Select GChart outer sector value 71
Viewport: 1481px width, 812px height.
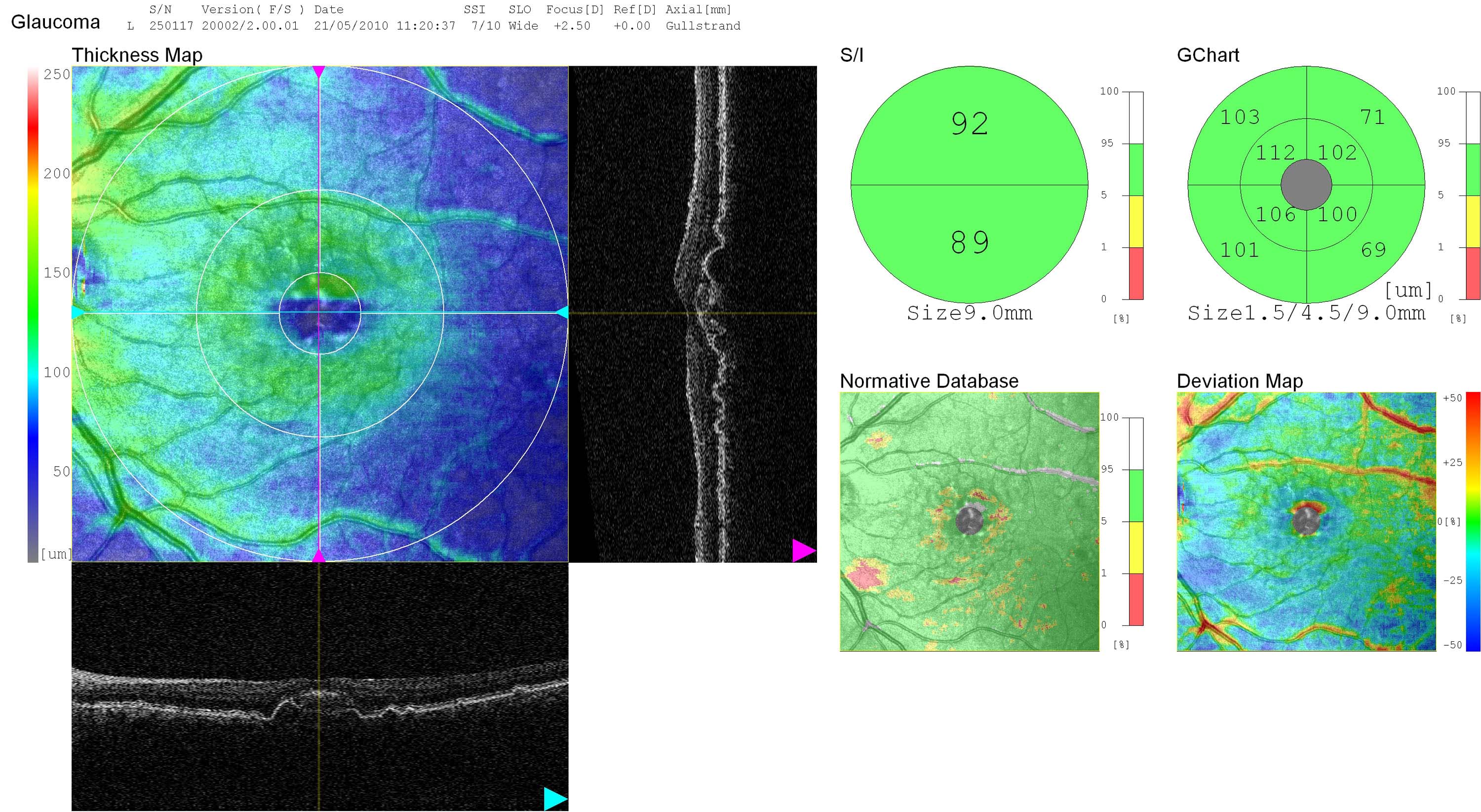point(1373,117)
